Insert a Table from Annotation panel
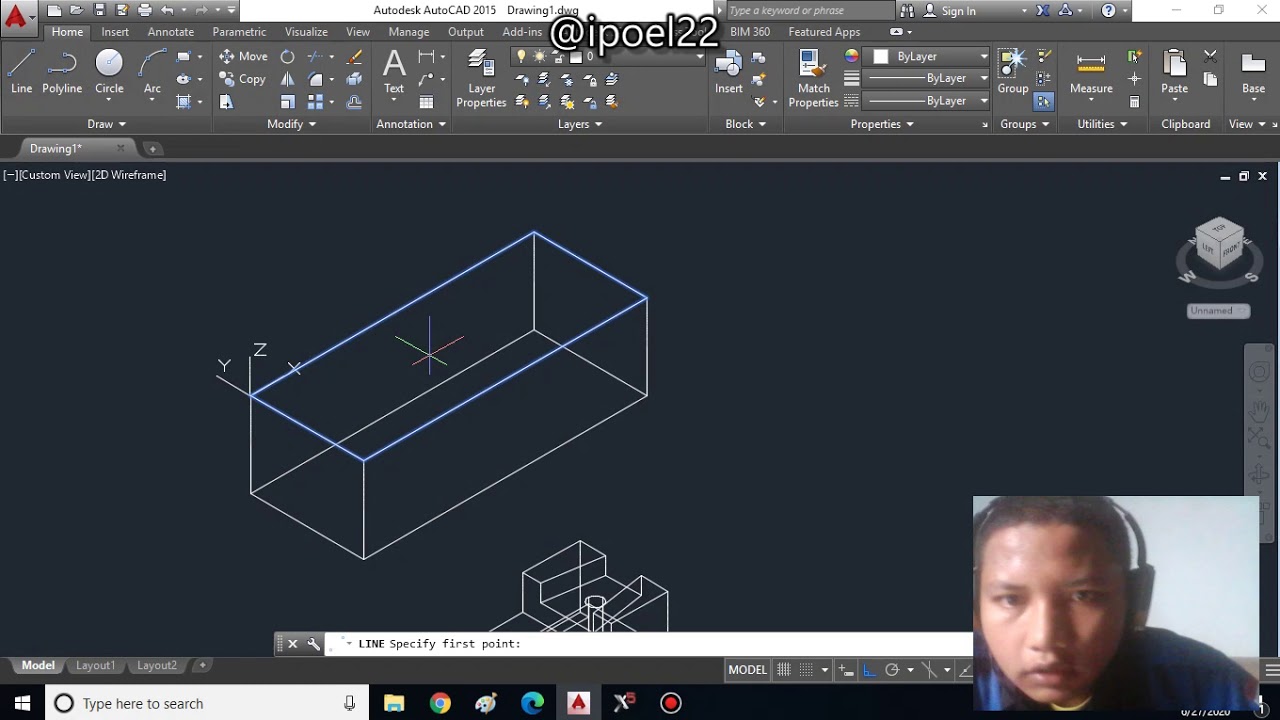 tap(427, 102)
